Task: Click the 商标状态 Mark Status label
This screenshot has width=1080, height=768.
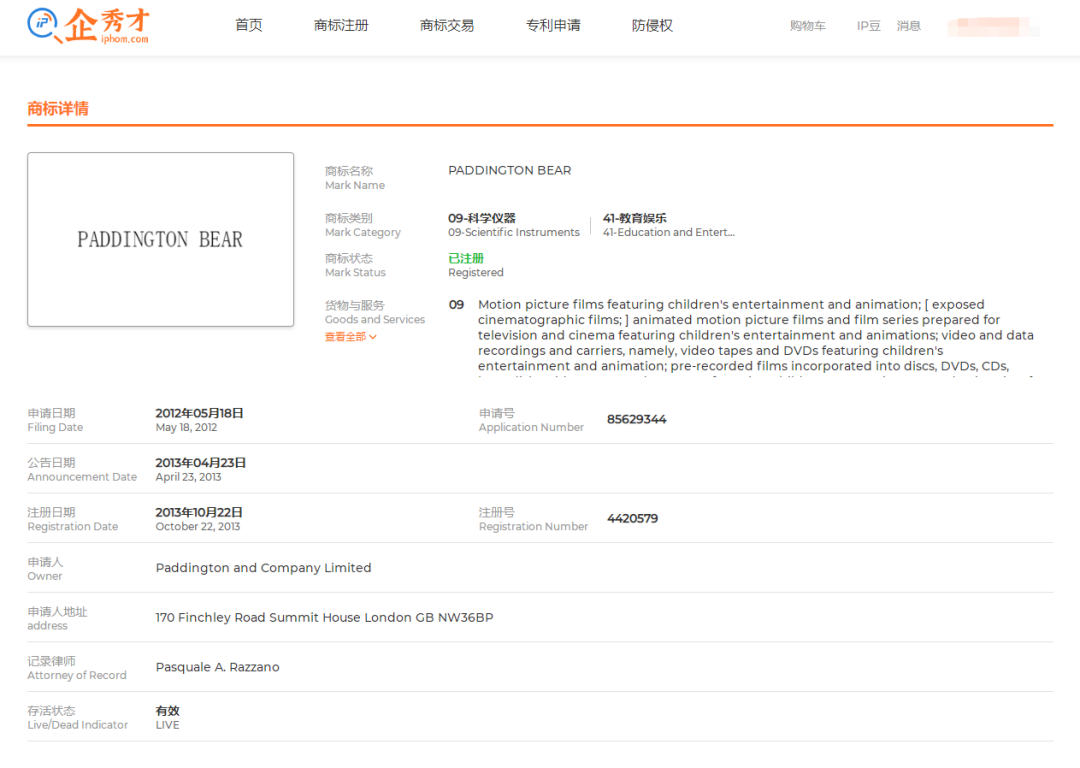Action: click(x=355, y=265)
